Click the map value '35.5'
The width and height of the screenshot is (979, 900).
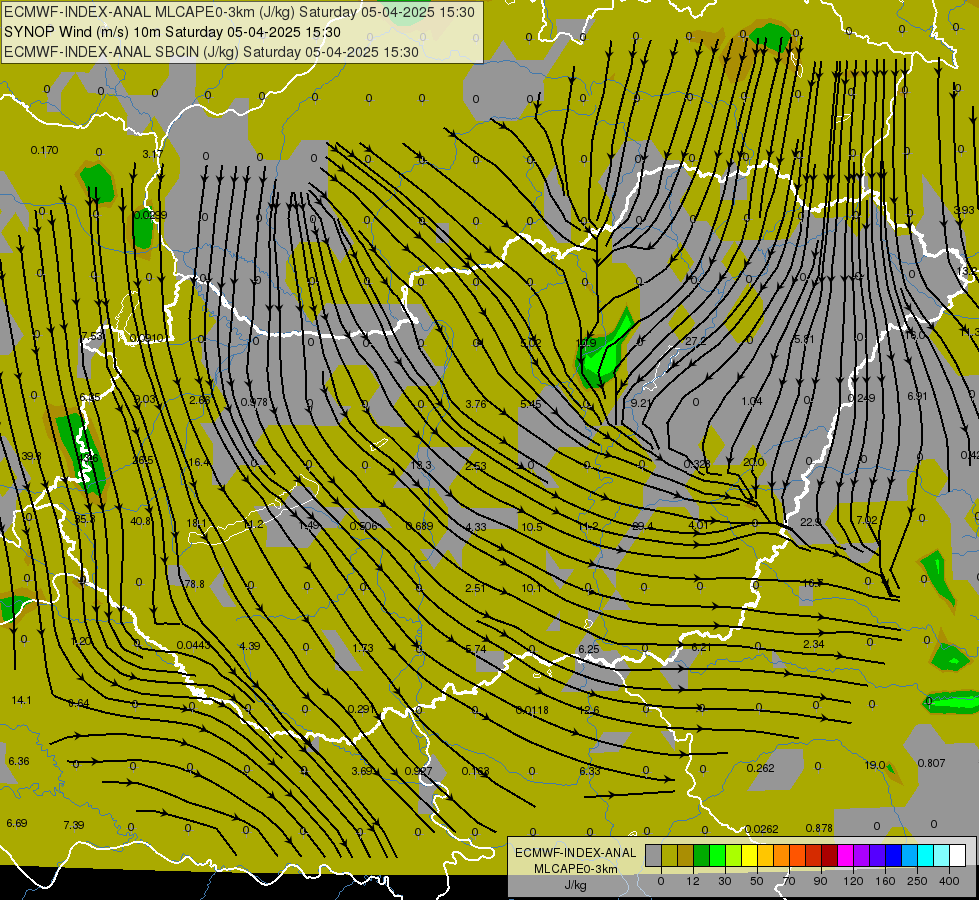pos(84,519)
